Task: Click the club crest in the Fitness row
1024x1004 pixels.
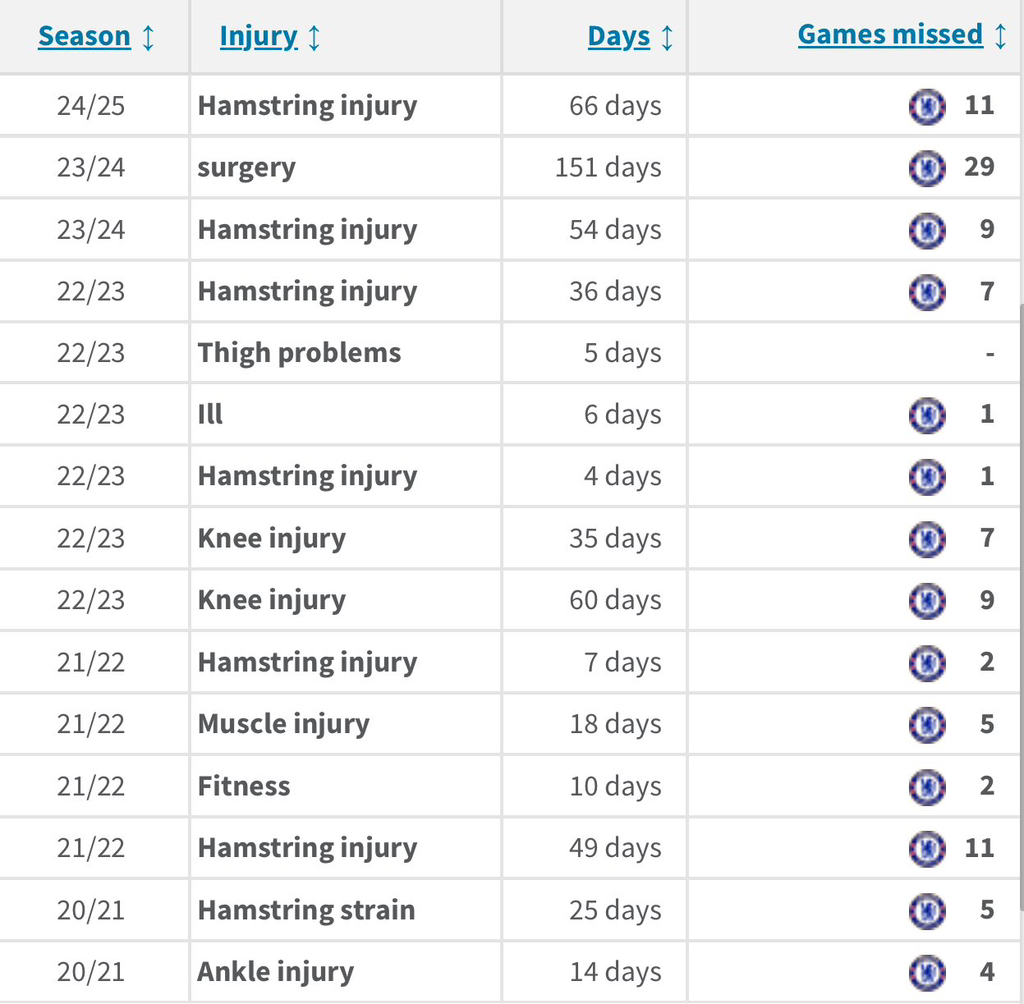Action: click(927, 786)
